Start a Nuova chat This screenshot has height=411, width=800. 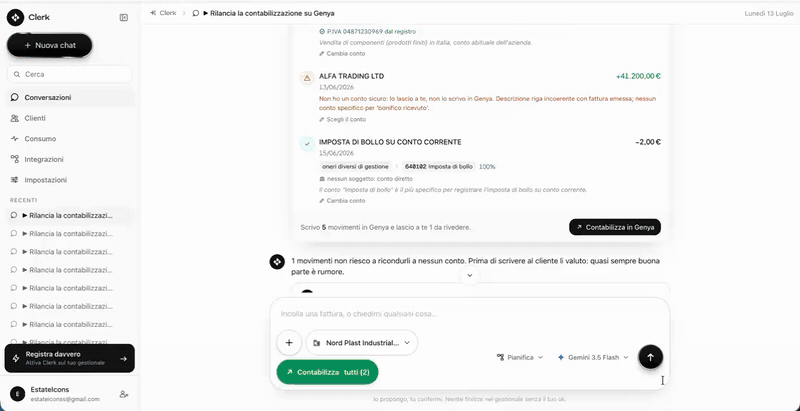(49, 45)
